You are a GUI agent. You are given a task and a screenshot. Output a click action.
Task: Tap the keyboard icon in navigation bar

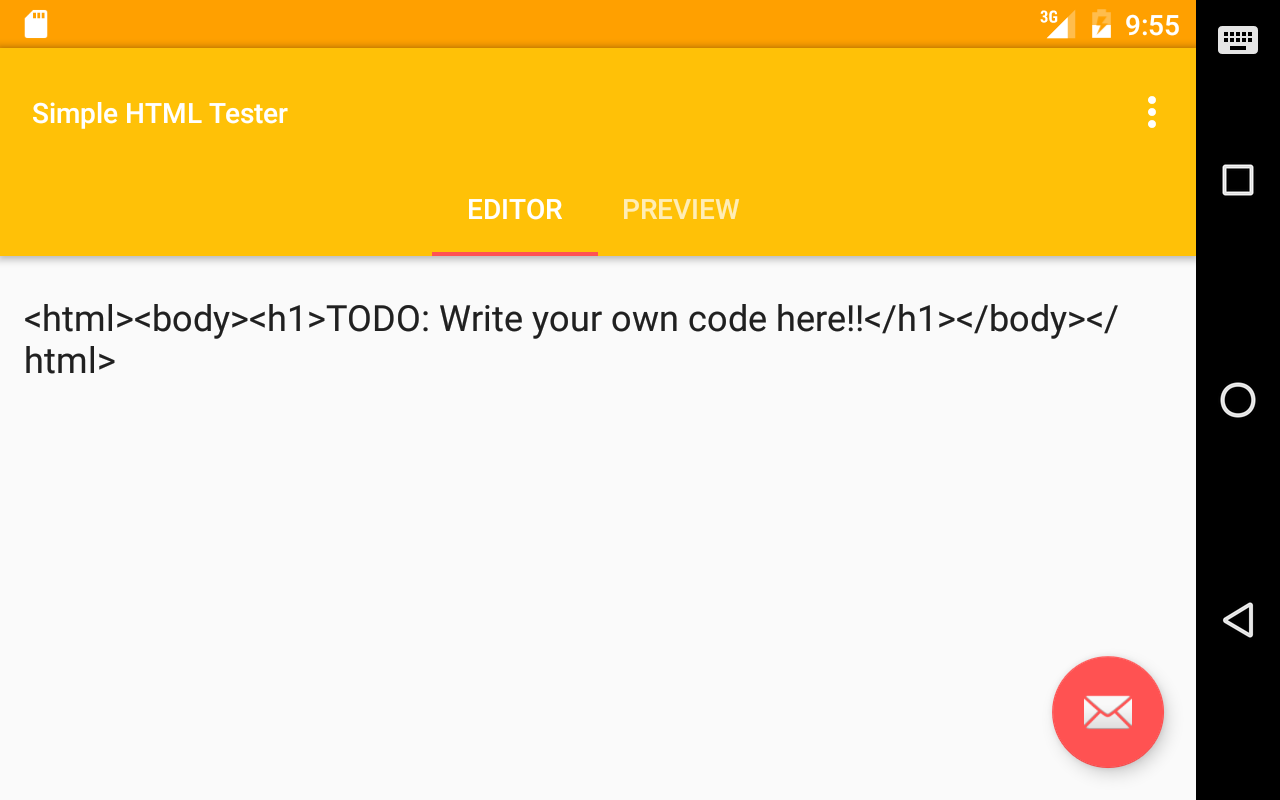(x=1238, y=40)
